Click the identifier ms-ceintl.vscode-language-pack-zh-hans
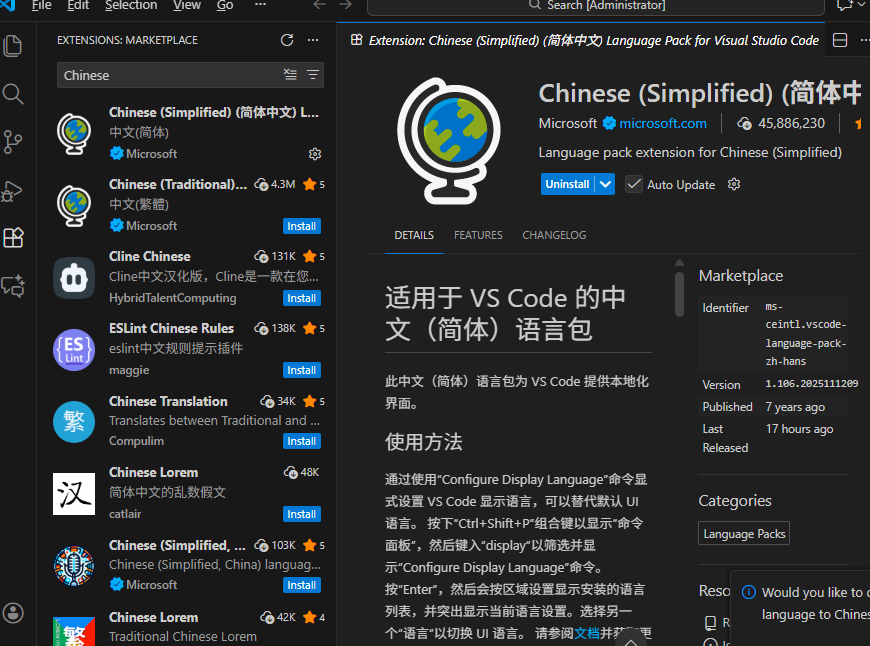 coord(806,334)
